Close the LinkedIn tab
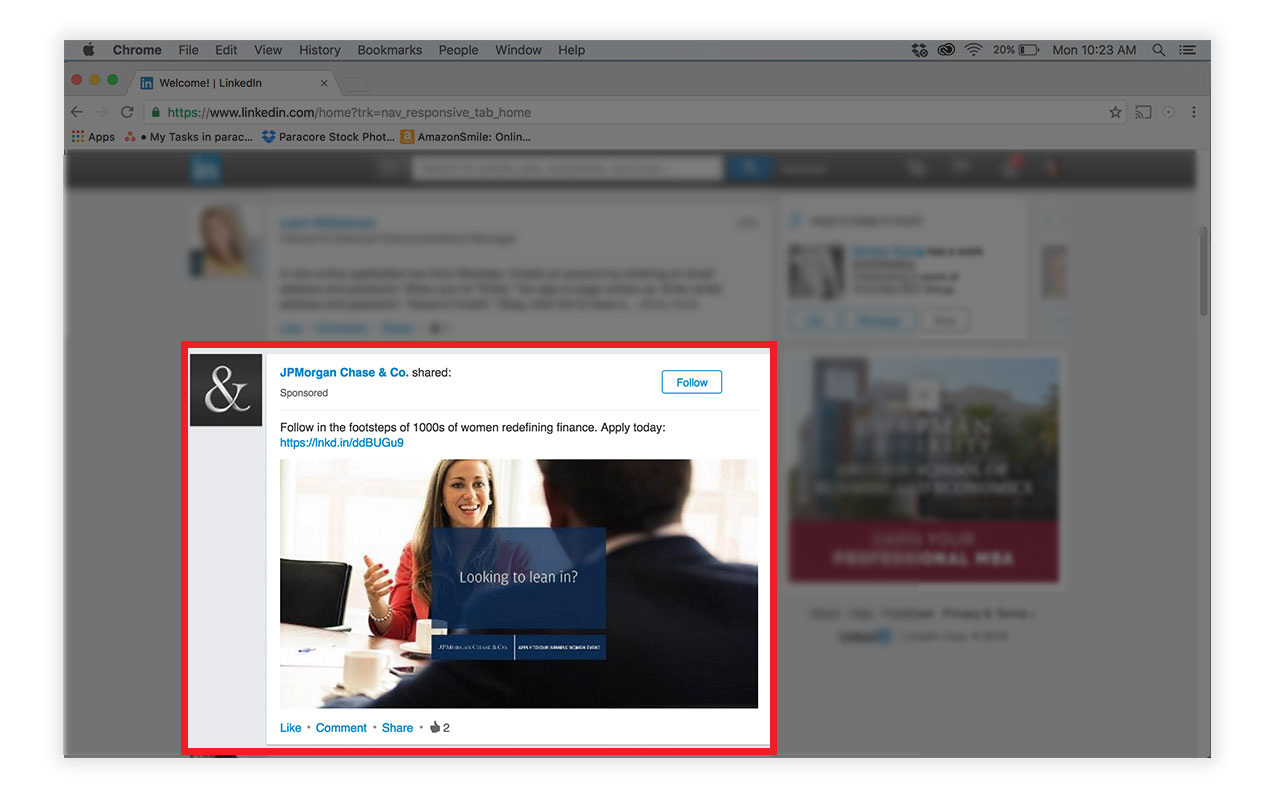Screen dimensions: 1275x798 click(x=324, y=82)
